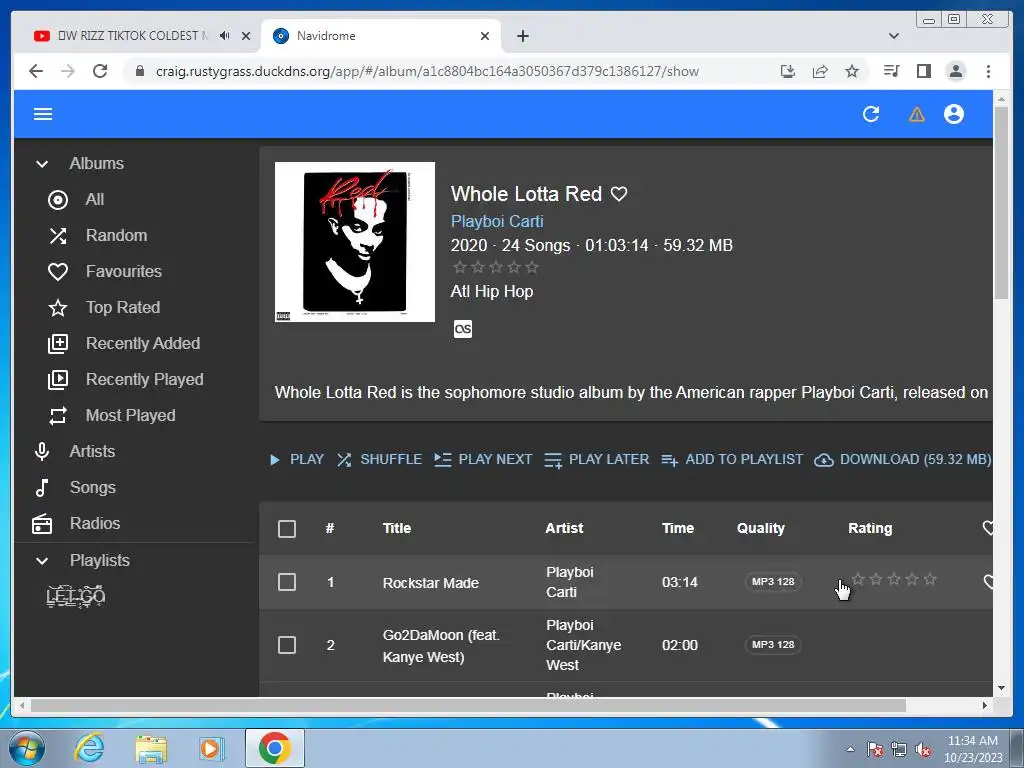Check the box for Rockstar Made

click(287, 582)
